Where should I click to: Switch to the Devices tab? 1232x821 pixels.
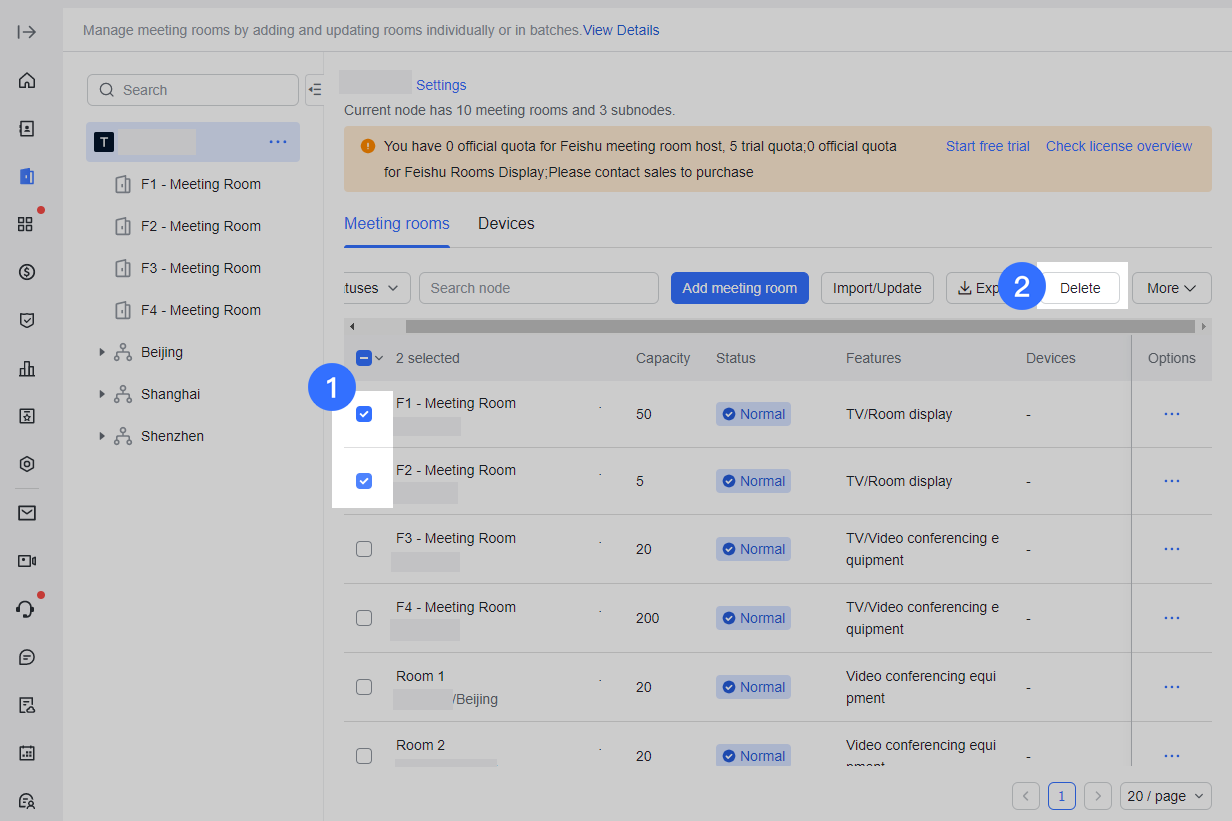506,224
